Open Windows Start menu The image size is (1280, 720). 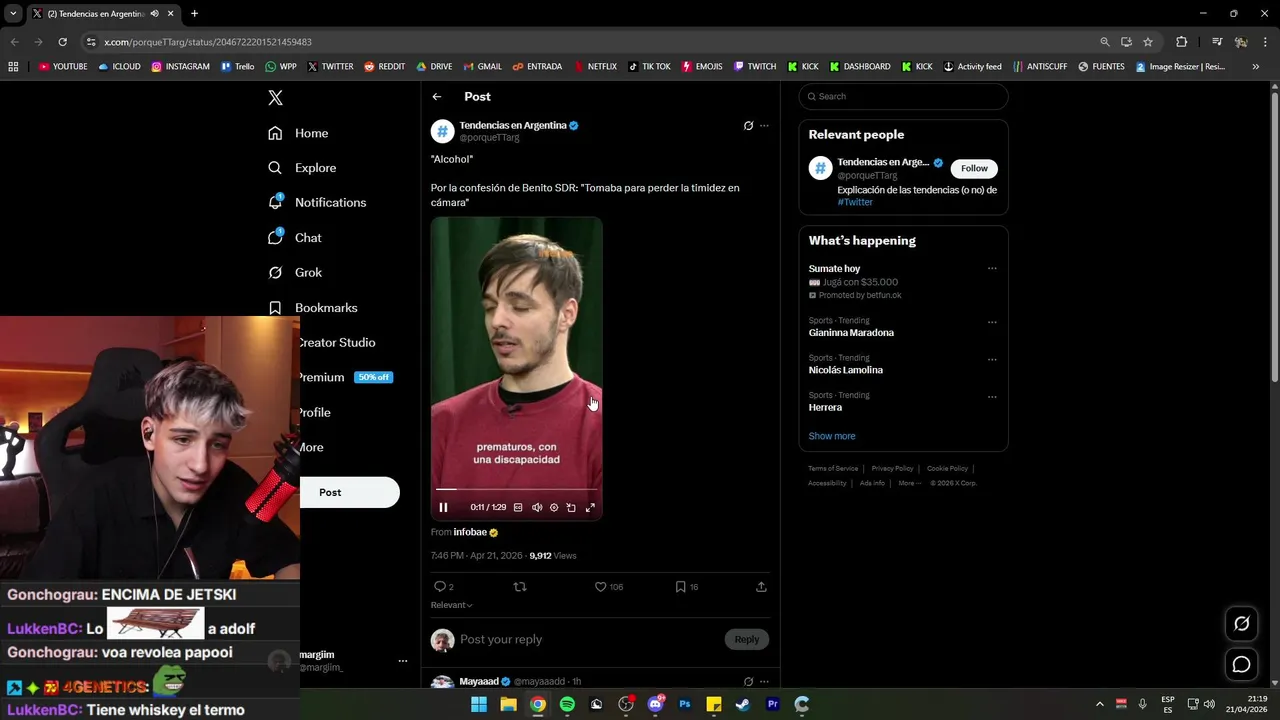pos(479,704)
